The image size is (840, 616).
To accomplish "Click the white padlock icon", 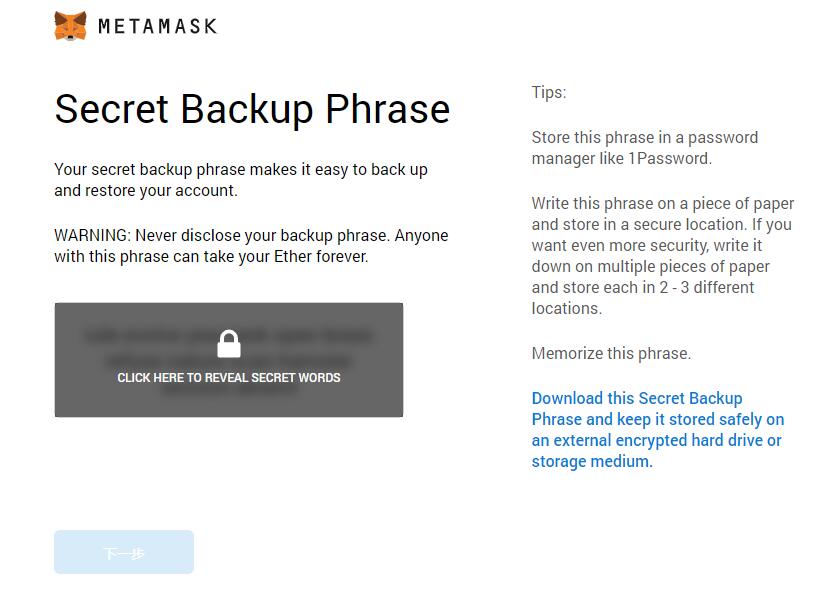I will click(229, 344).
